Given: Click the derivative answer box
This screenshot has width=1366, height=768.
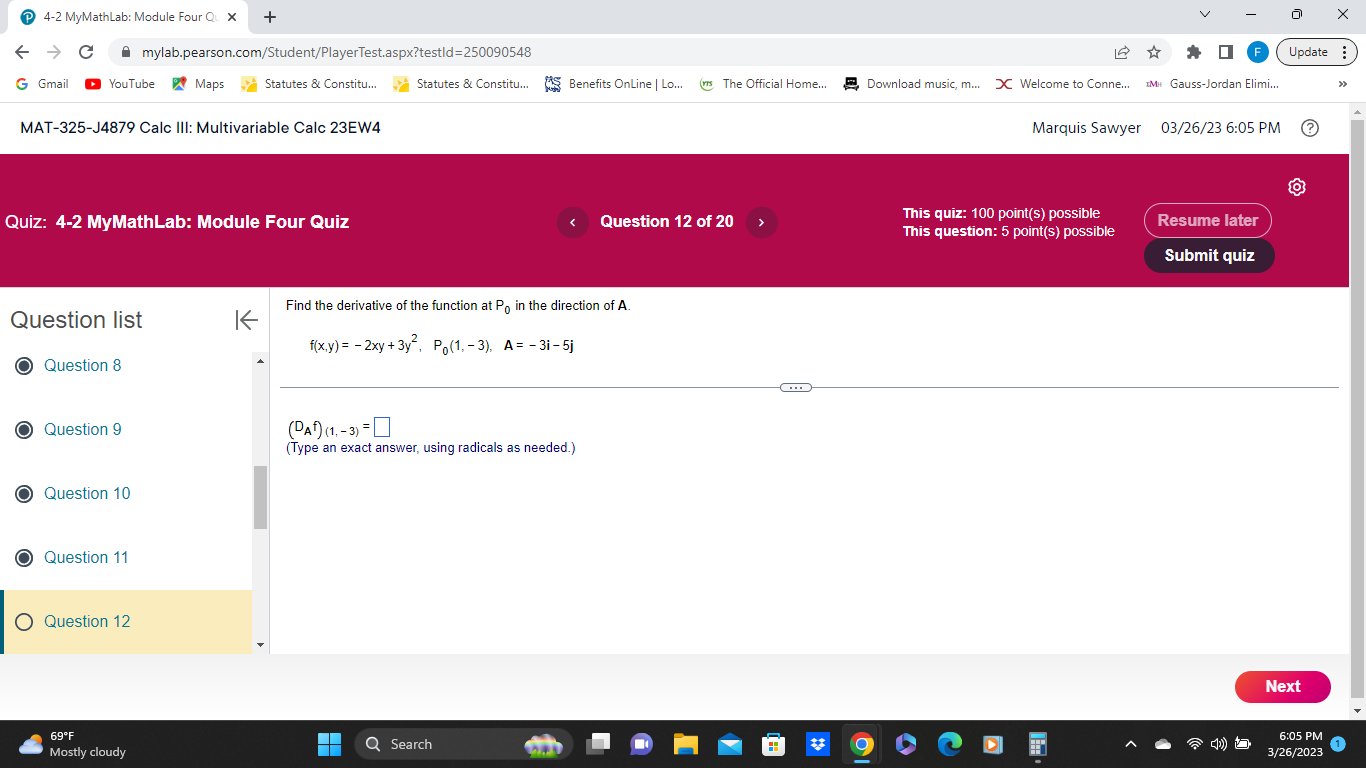Looking at the screenshot, I should pos(381,426).
